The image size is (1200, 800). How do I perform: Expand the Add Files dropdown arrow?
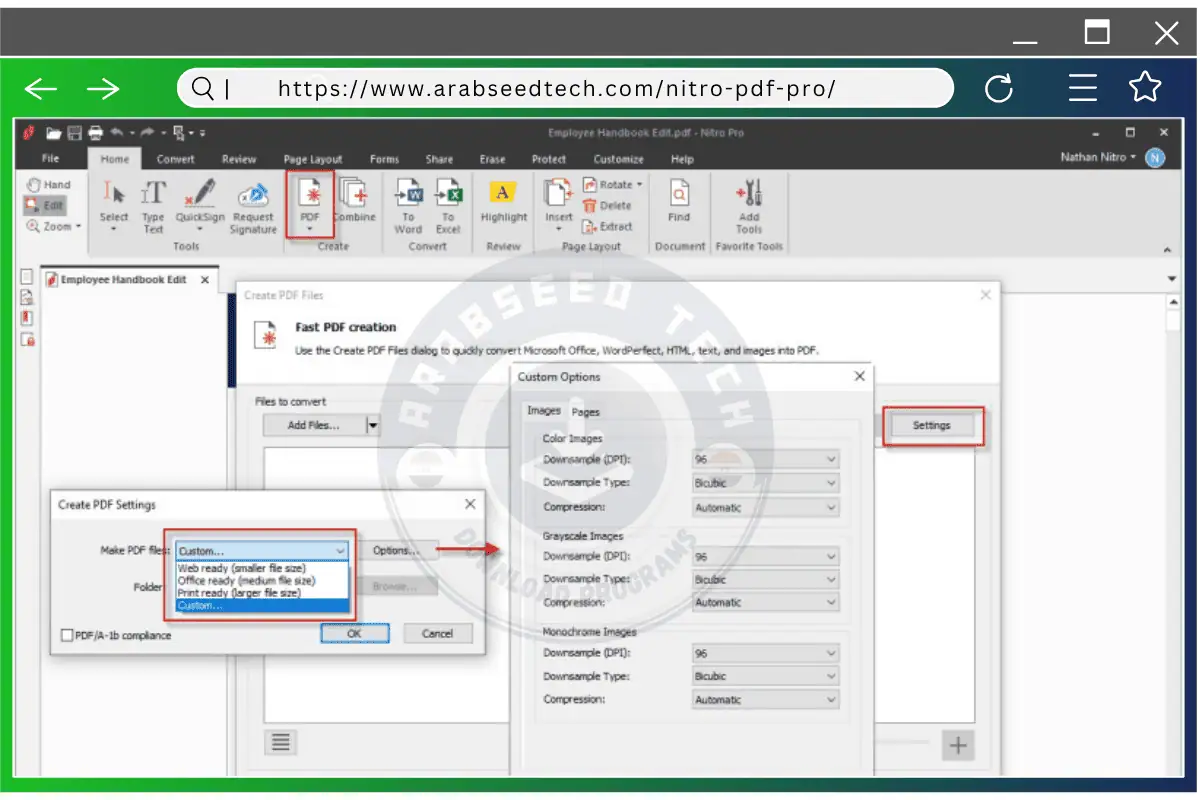(372, 425)
